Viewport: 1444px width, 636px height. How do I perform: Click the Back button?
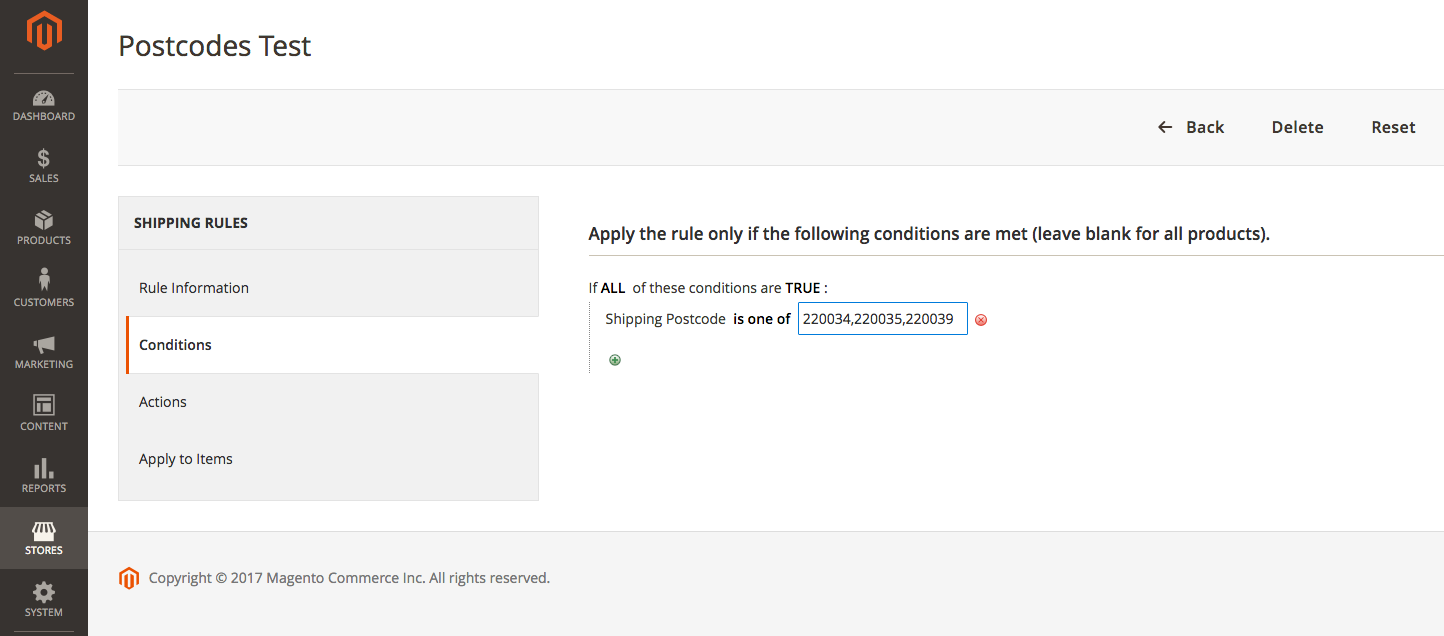click(1191, 127)
